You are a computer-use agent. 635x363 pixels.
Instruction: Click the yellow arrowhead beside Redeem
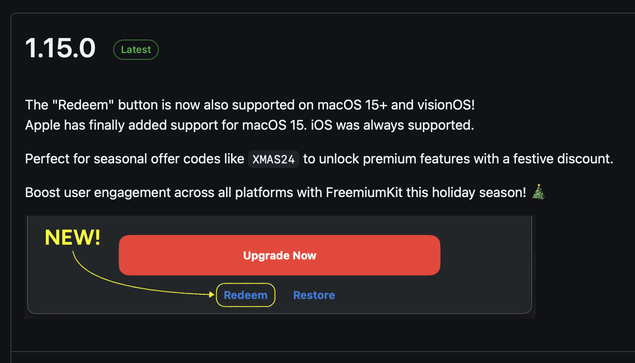click(x=211, y=295)
